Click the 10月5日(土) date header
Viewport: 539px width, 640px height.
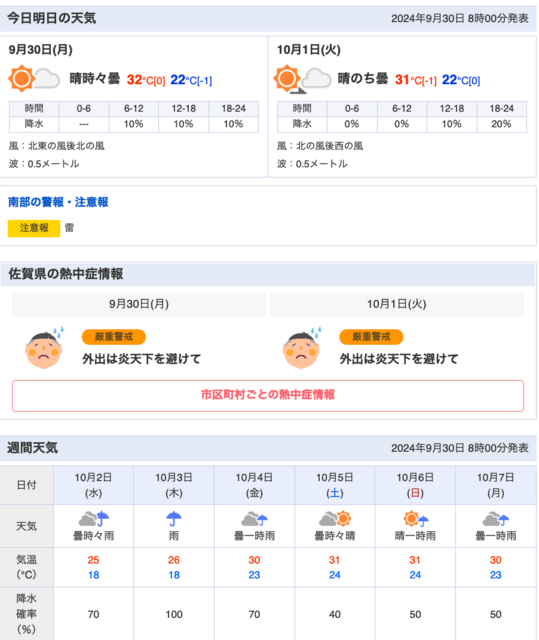pos(335,485)
